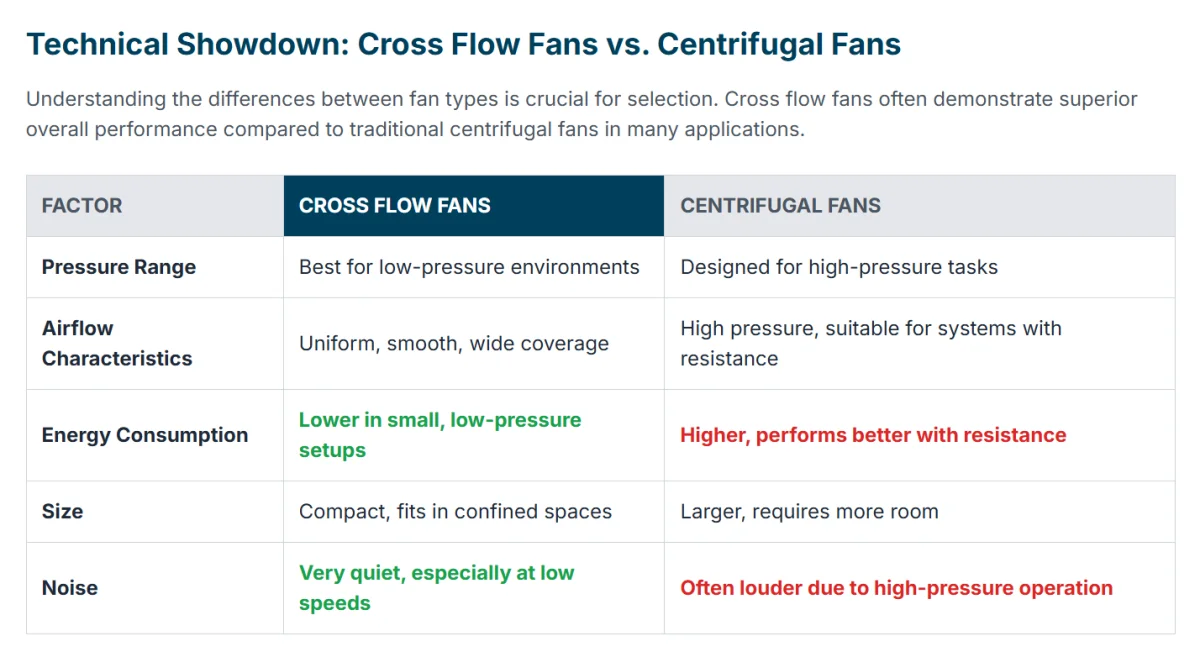
Task: Select the Energy Consumption row label
Action: 145,435
